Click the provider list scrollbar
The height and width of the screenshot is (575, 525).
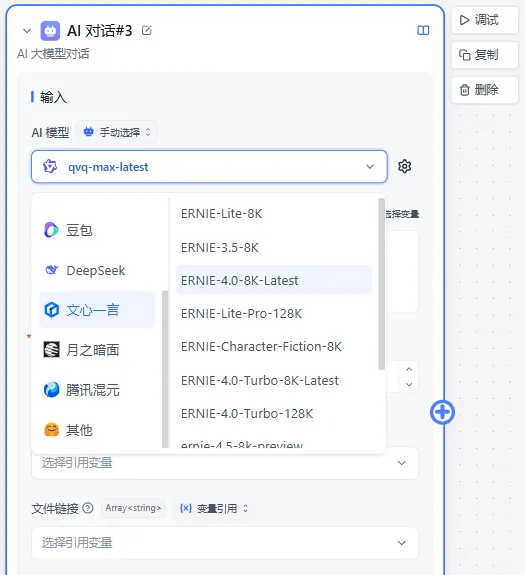[165, 369]
